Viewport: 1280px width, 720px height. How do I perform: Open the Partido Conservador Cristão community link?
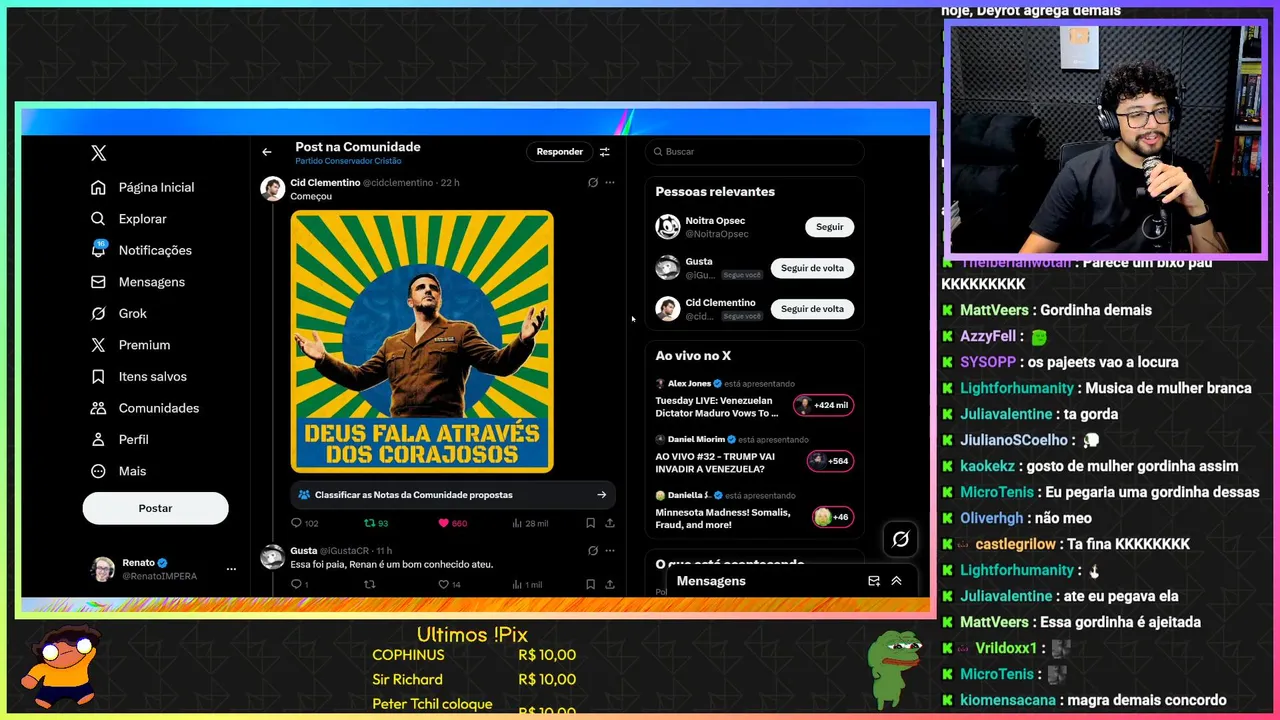[x=348, y=161]
